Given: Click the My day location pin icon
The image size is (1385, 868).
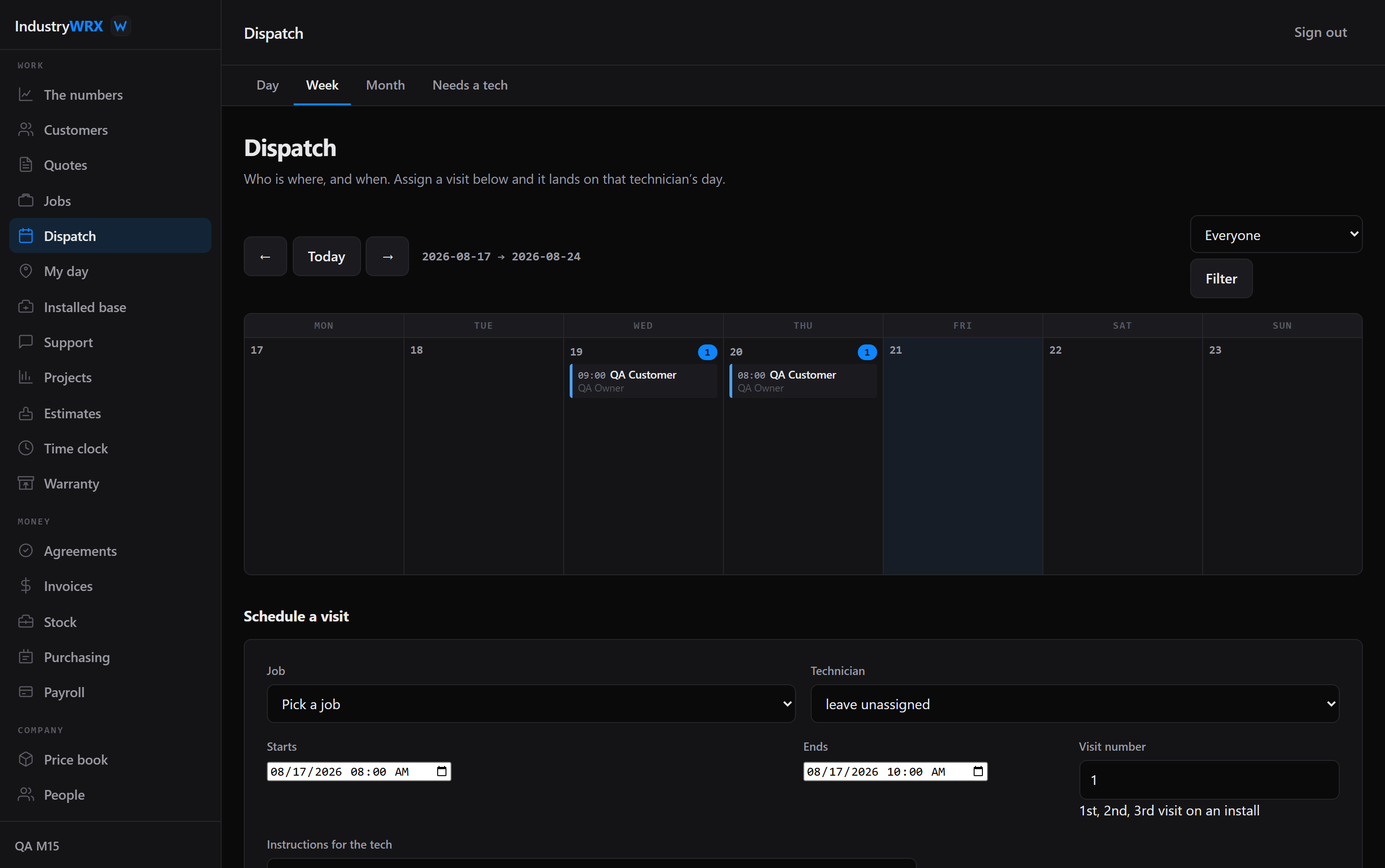Looking at the screenshot, I should [x=26, y=271].
